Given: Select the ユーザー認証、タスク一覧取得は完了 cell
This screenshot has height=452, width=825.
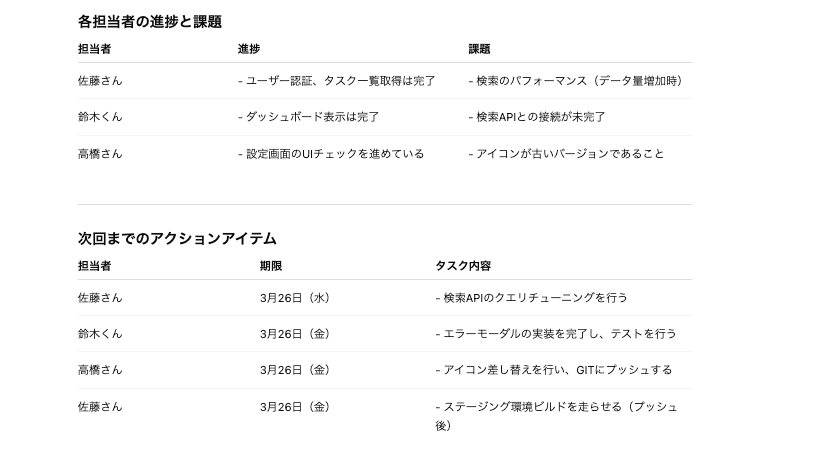Looking at the screenshot, I should point(337,81).
